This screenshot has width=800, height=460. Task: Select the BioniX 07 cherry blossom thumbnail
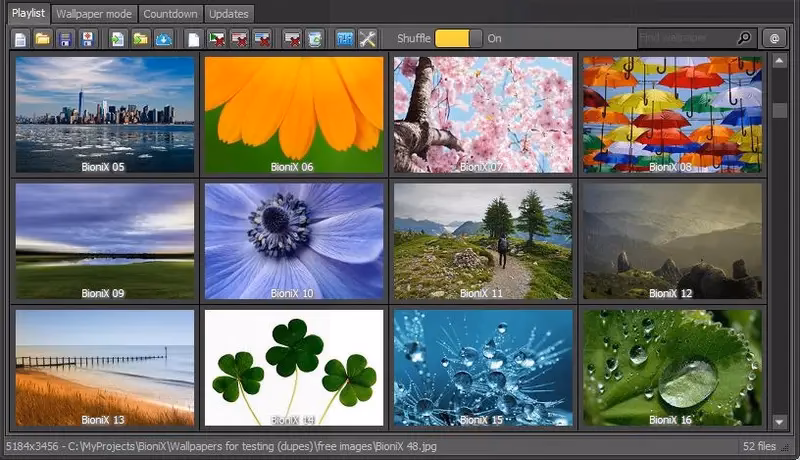click(x=483, y=114)
